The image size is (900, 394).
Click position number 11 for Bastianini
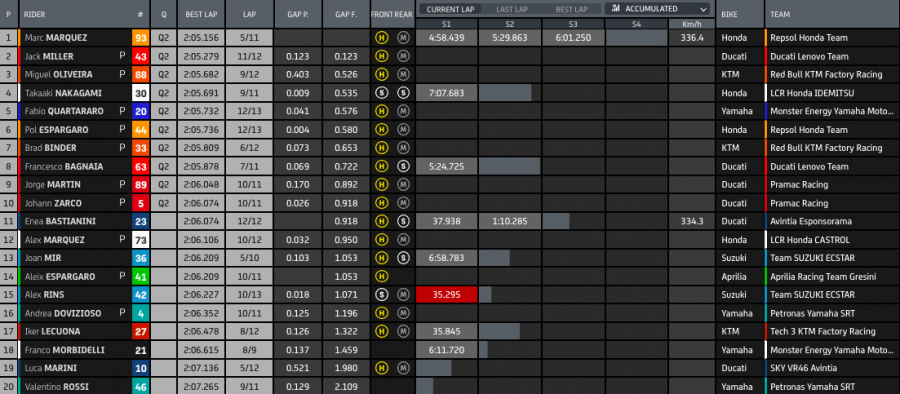coord(9,221)
